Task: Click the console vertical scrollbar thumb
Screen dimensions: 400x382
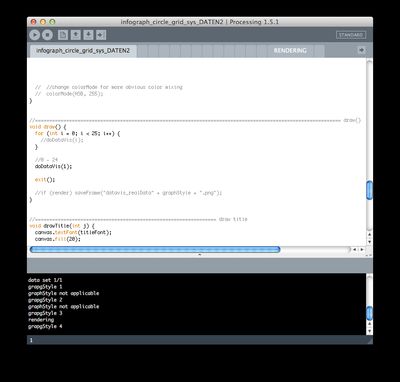Action: (369, 313)
